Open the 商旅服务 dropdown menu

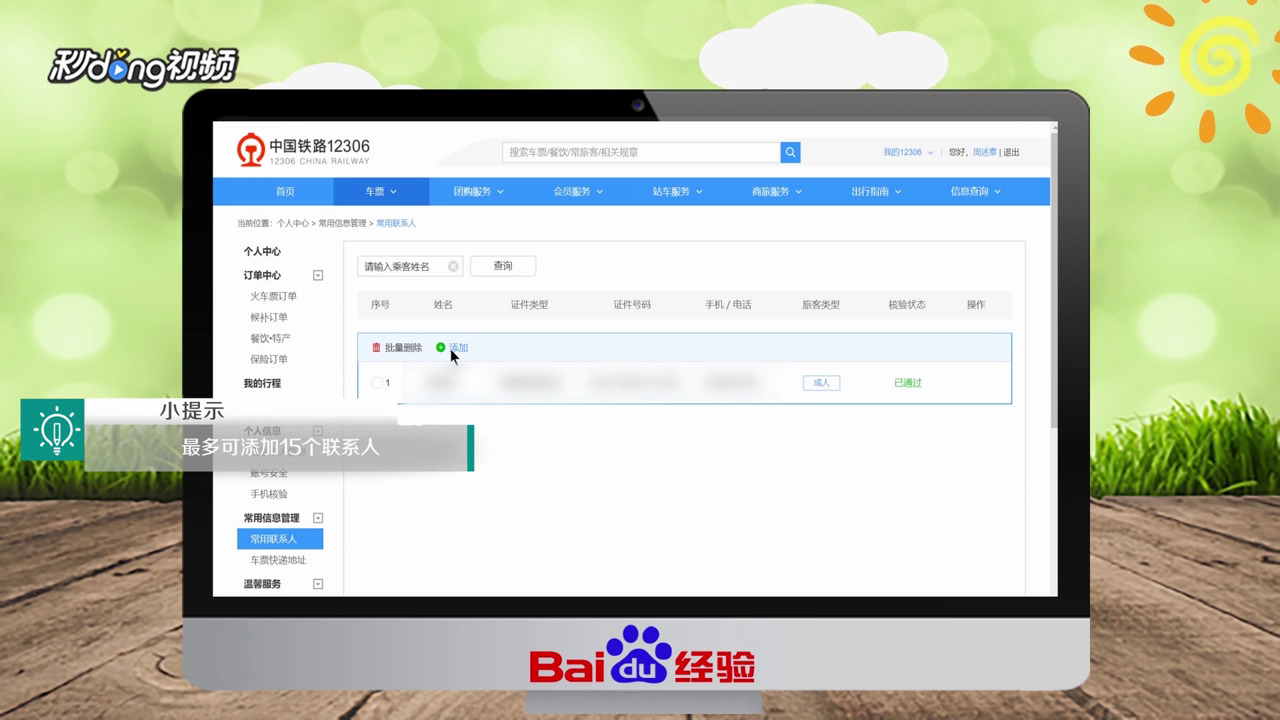click(777, 191)
